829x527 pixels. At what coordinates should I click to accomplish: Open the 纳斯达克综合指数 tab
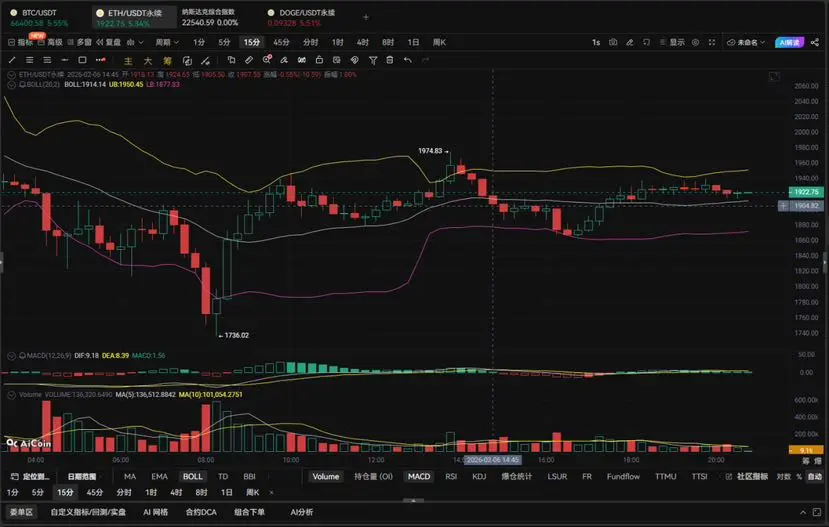pos(210,17)
